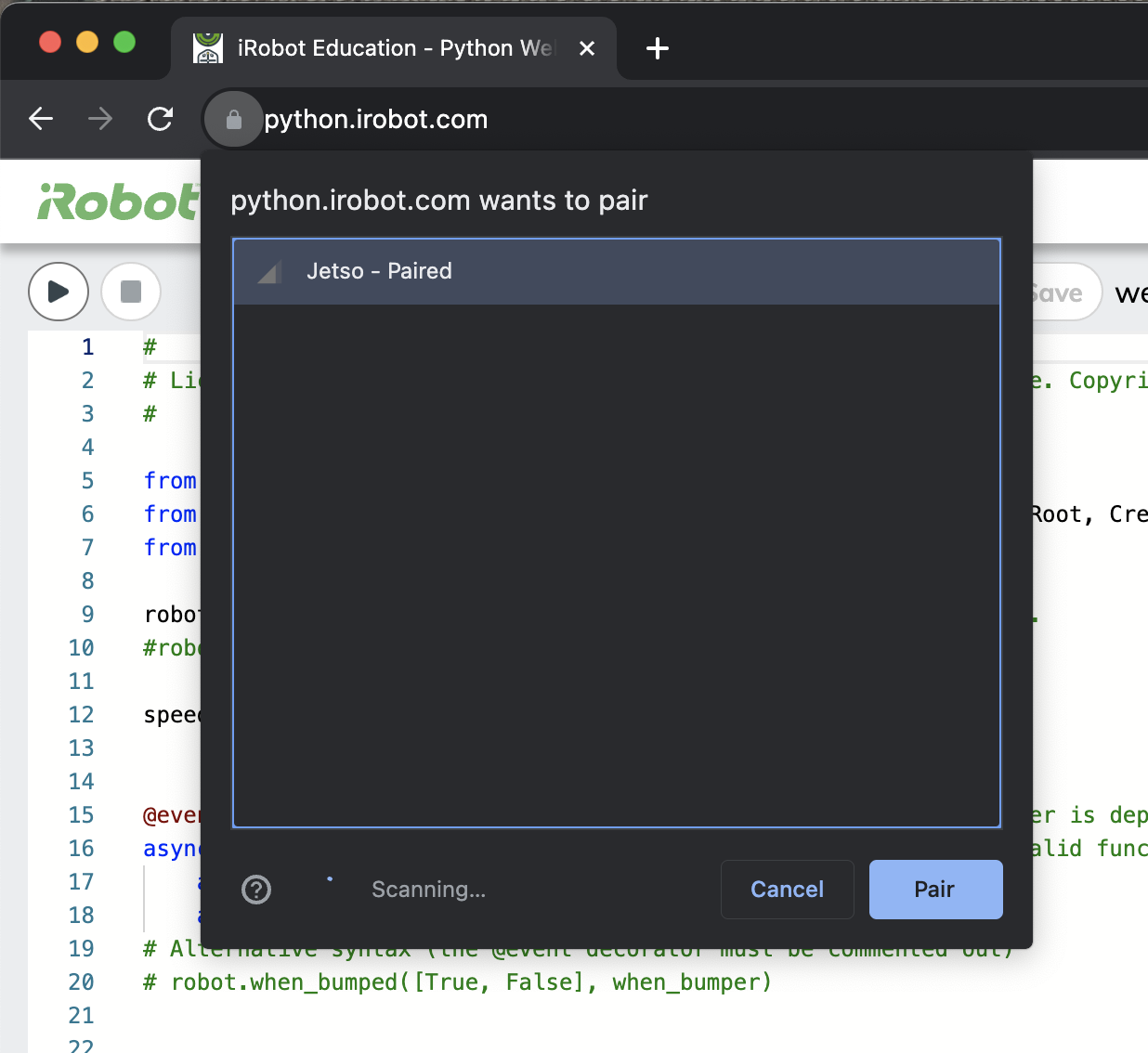Click the help question mark icon
The width and height of the screenshot is (1148, 1053).
[x=256, y=890]
